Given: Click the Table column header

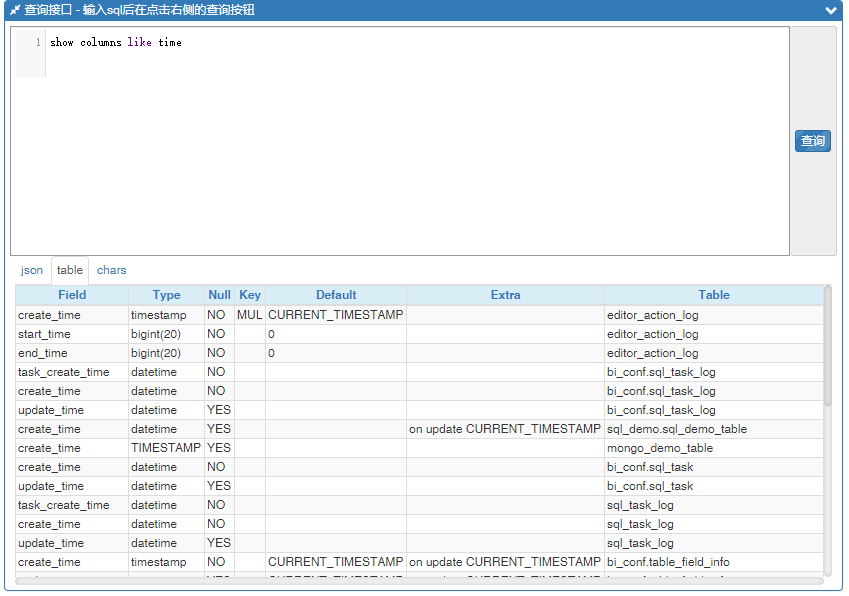Looking at the screenshot, I should (714, 295).
